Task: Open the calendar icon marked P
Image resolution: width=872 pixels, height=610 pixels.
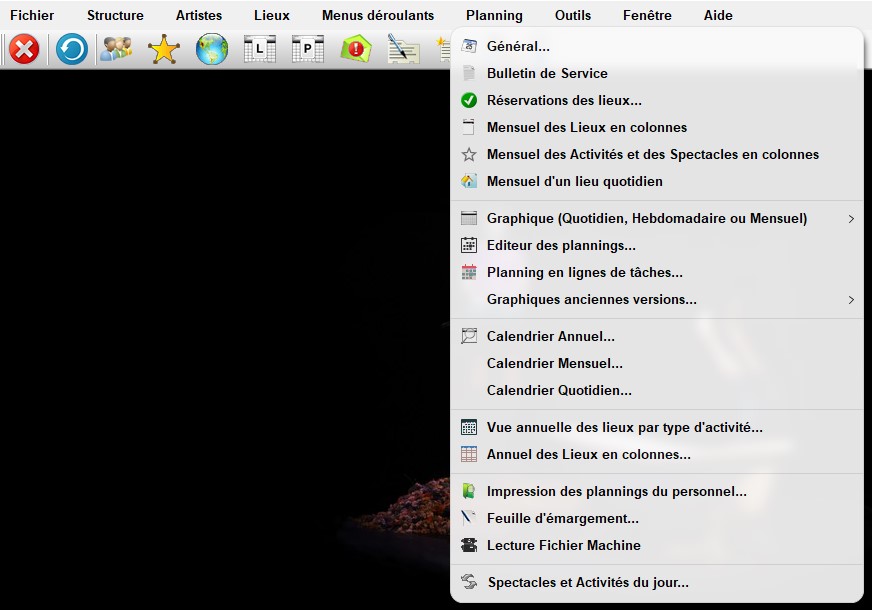Action: (308, 49)
